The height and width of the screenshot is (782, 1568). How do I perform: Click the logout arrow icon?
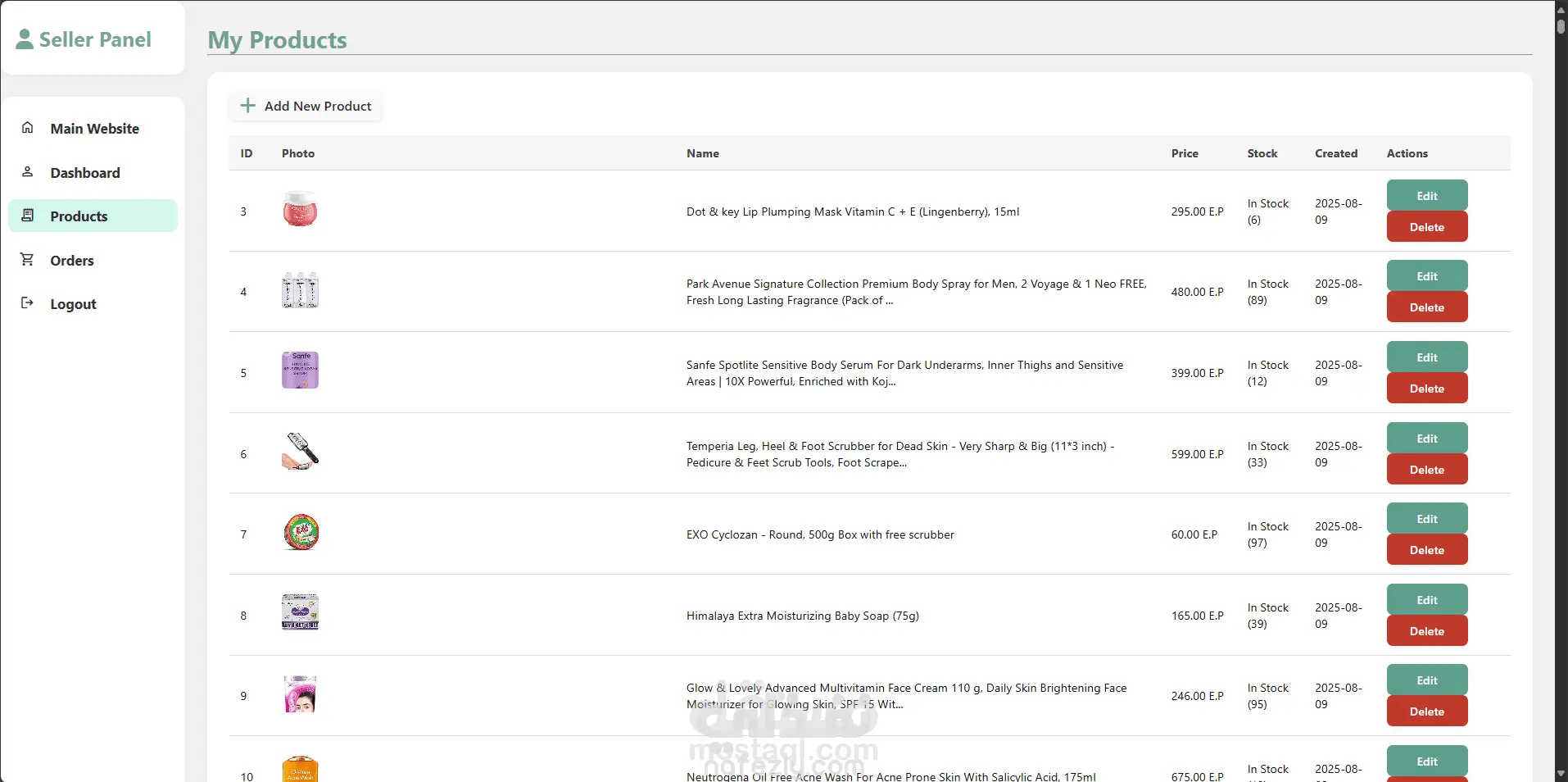[x=28, y=303]
